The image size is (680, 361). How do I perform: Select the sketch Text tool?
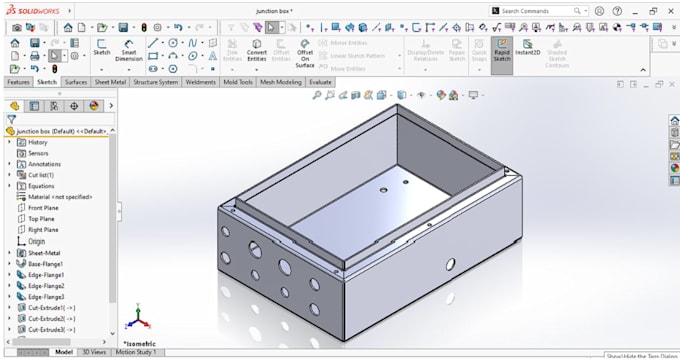click(212, 56)
